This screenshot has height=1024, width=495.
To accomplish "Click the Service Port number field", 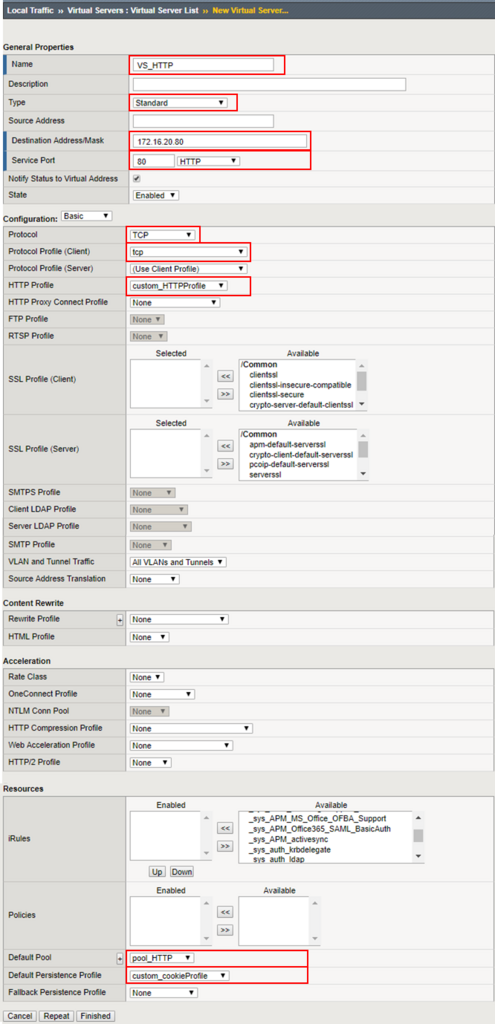I will (x=153, y=161).
